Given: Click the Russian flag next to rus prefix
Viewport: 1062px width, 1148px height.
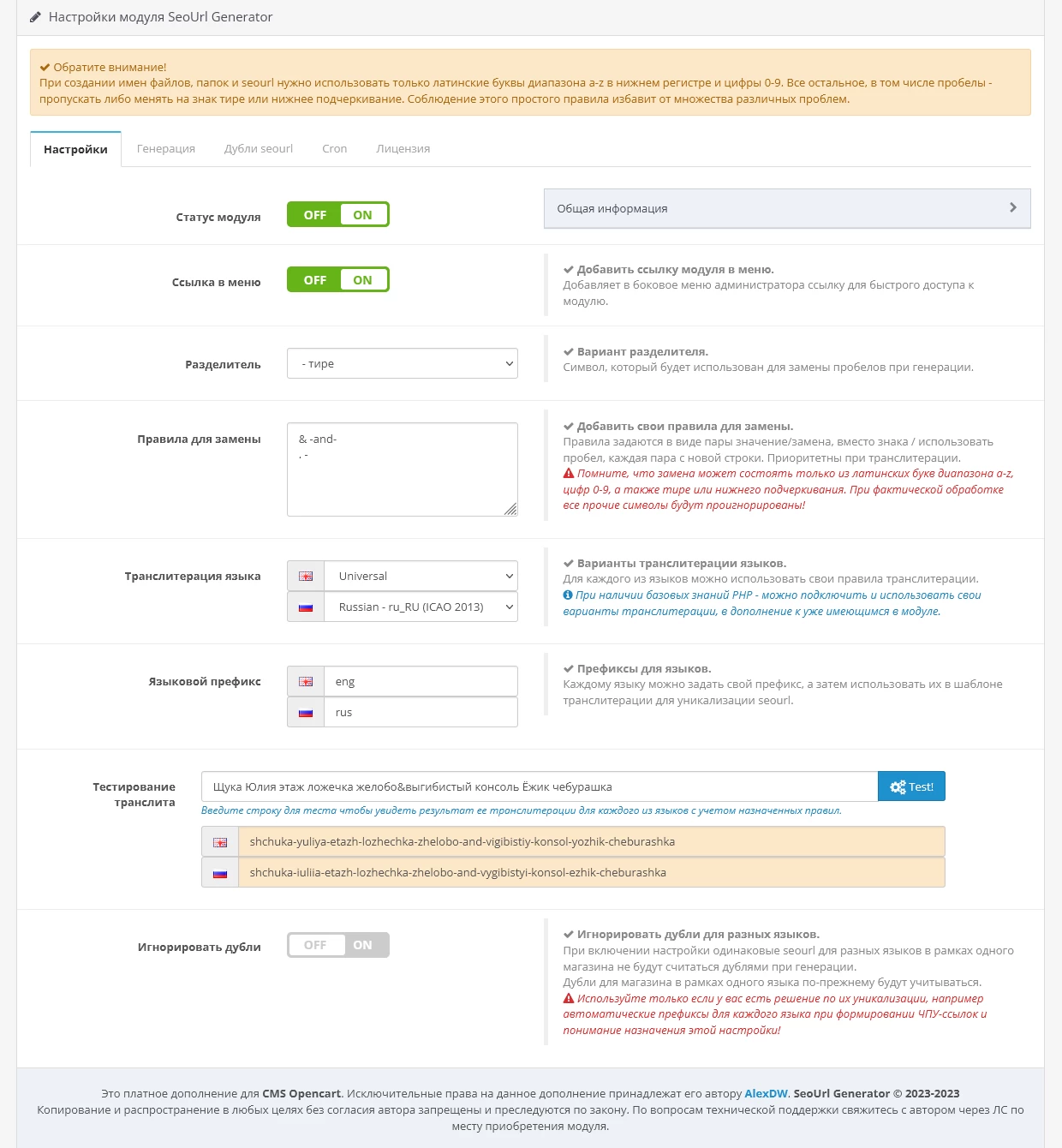Looking at the screenshot, I should tap(306, 713).
